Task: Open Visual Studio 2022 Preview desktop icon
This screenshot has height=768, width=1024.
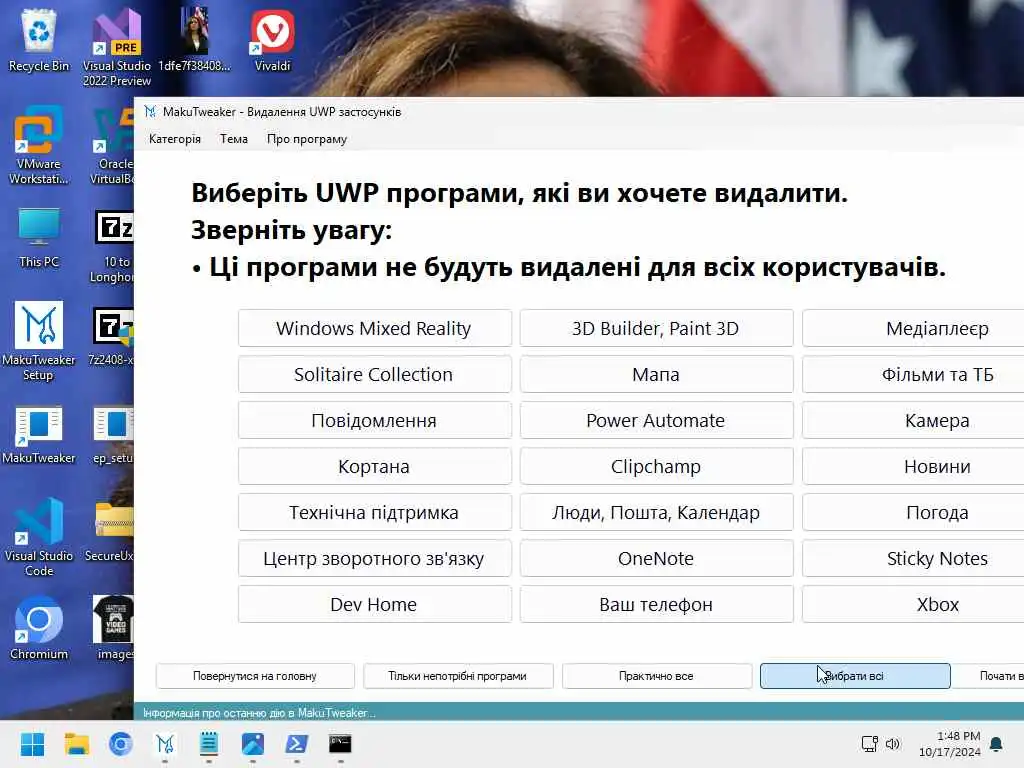Action: (117, 46)
